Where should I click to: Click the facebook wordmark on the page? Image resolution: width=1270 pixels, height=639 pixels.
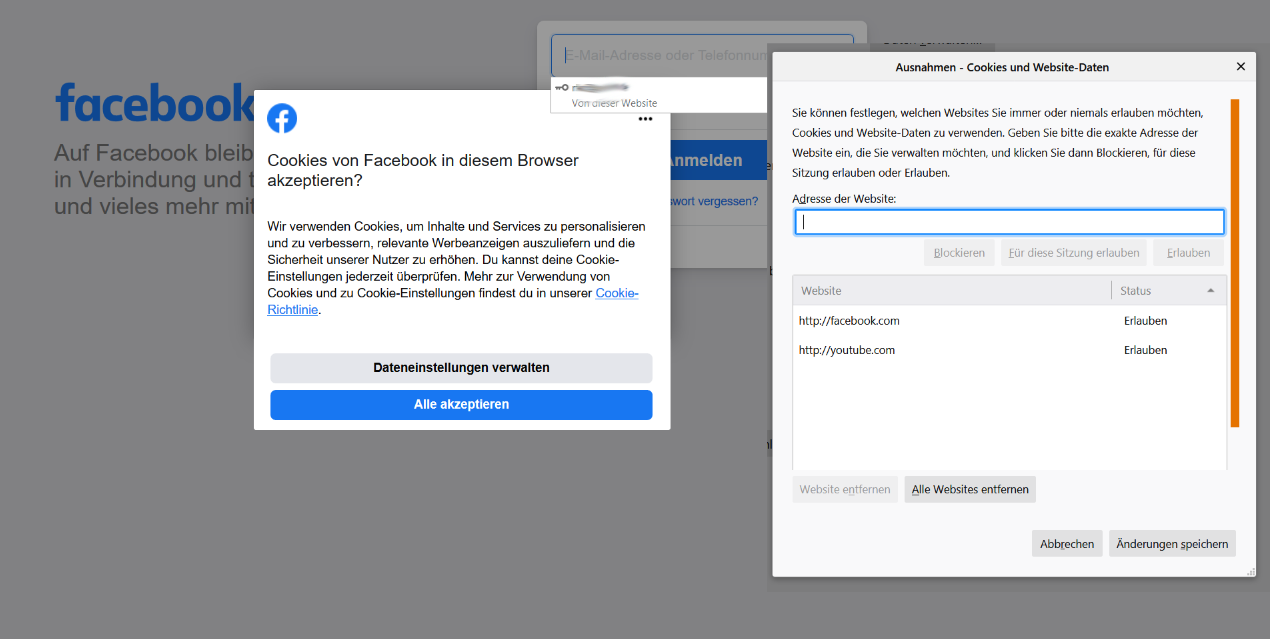coord(155,103)
